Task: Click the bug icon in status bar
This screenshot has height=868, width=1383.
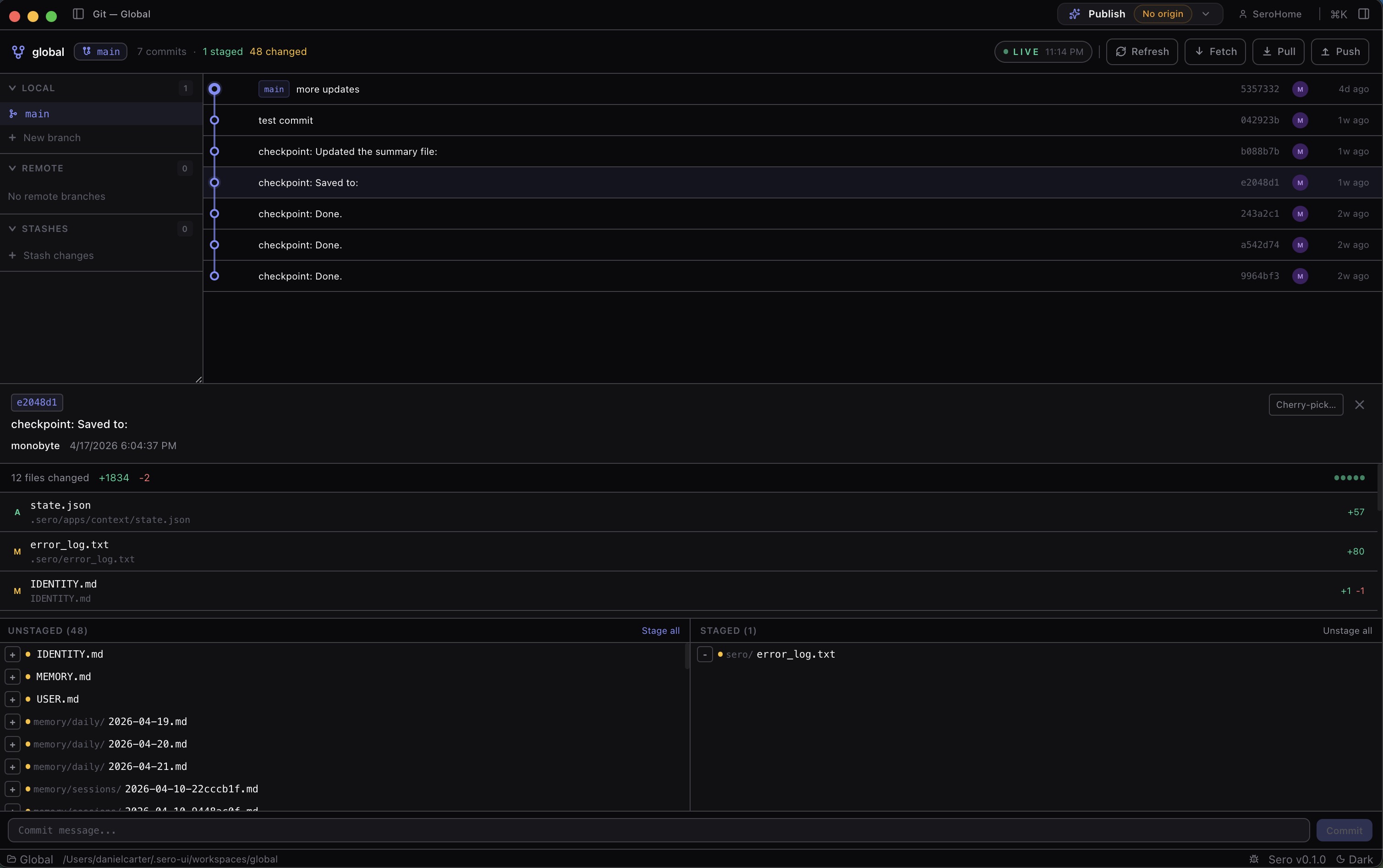Action: pyautogui.click(x=1254, y=859)
